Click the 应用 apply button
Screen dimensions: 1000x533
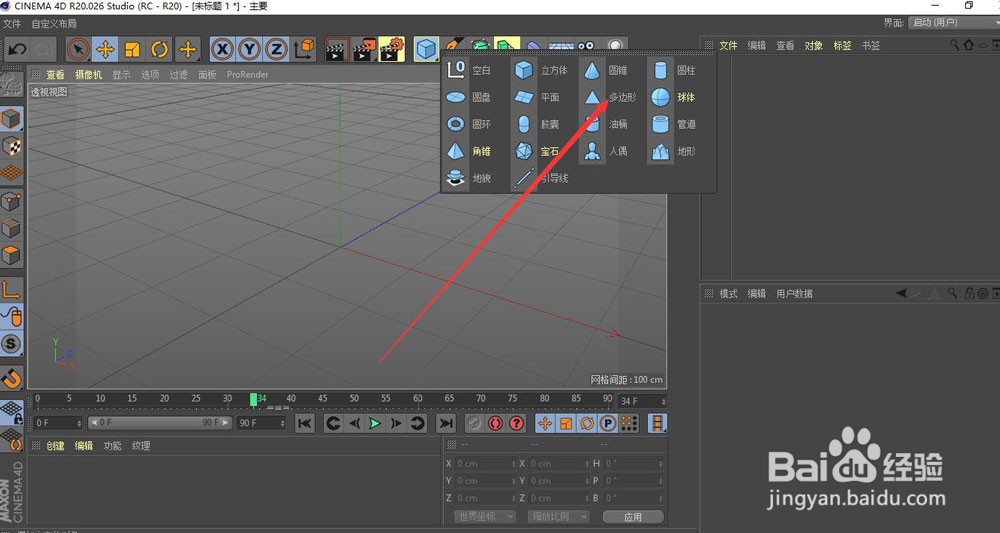pyautogui.click(x=633, y=516)
